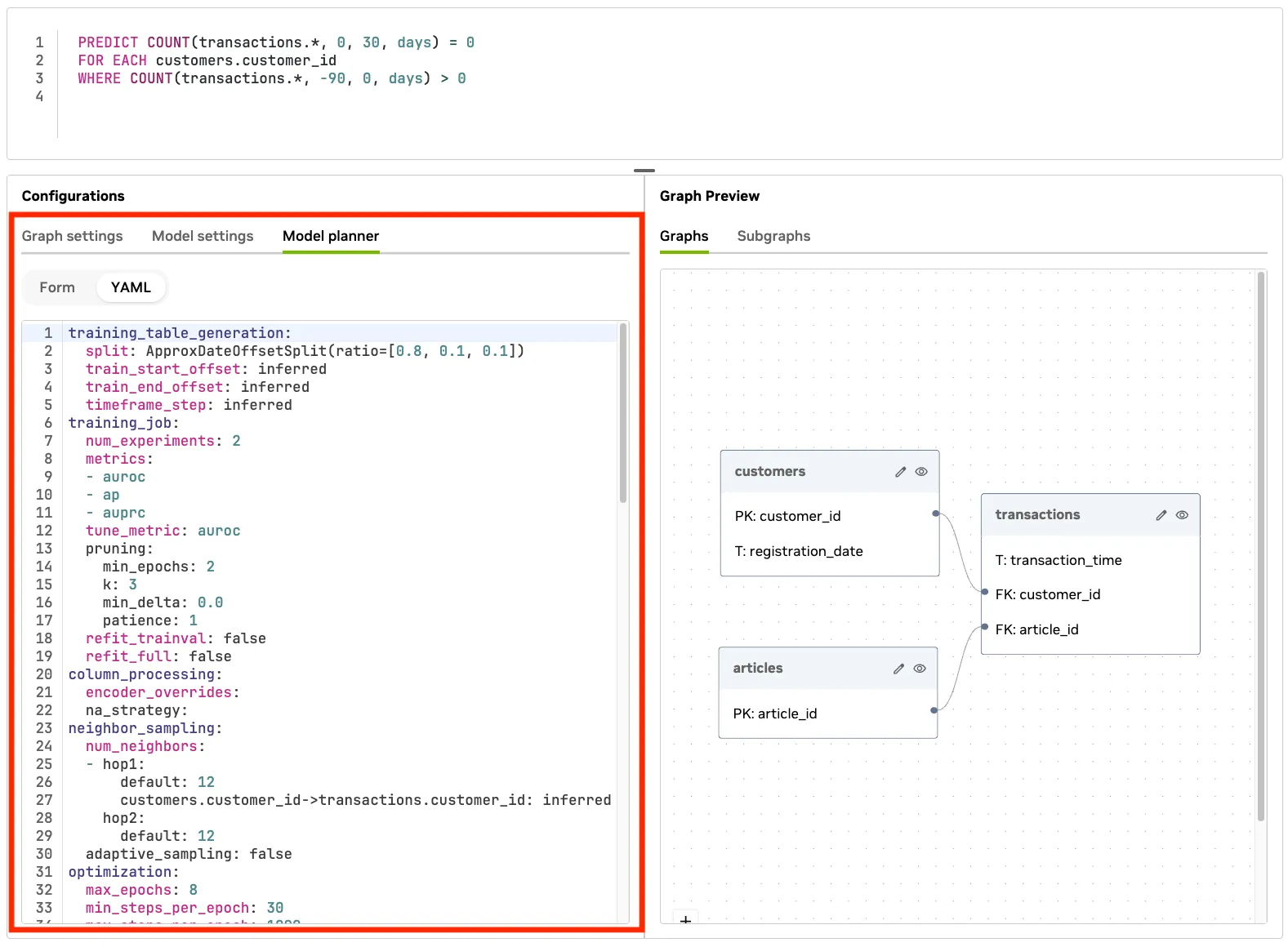Viewport: 1288px width, 947px height.
Task: Edit the articles table with pencil icon
Action: point(898,669)
